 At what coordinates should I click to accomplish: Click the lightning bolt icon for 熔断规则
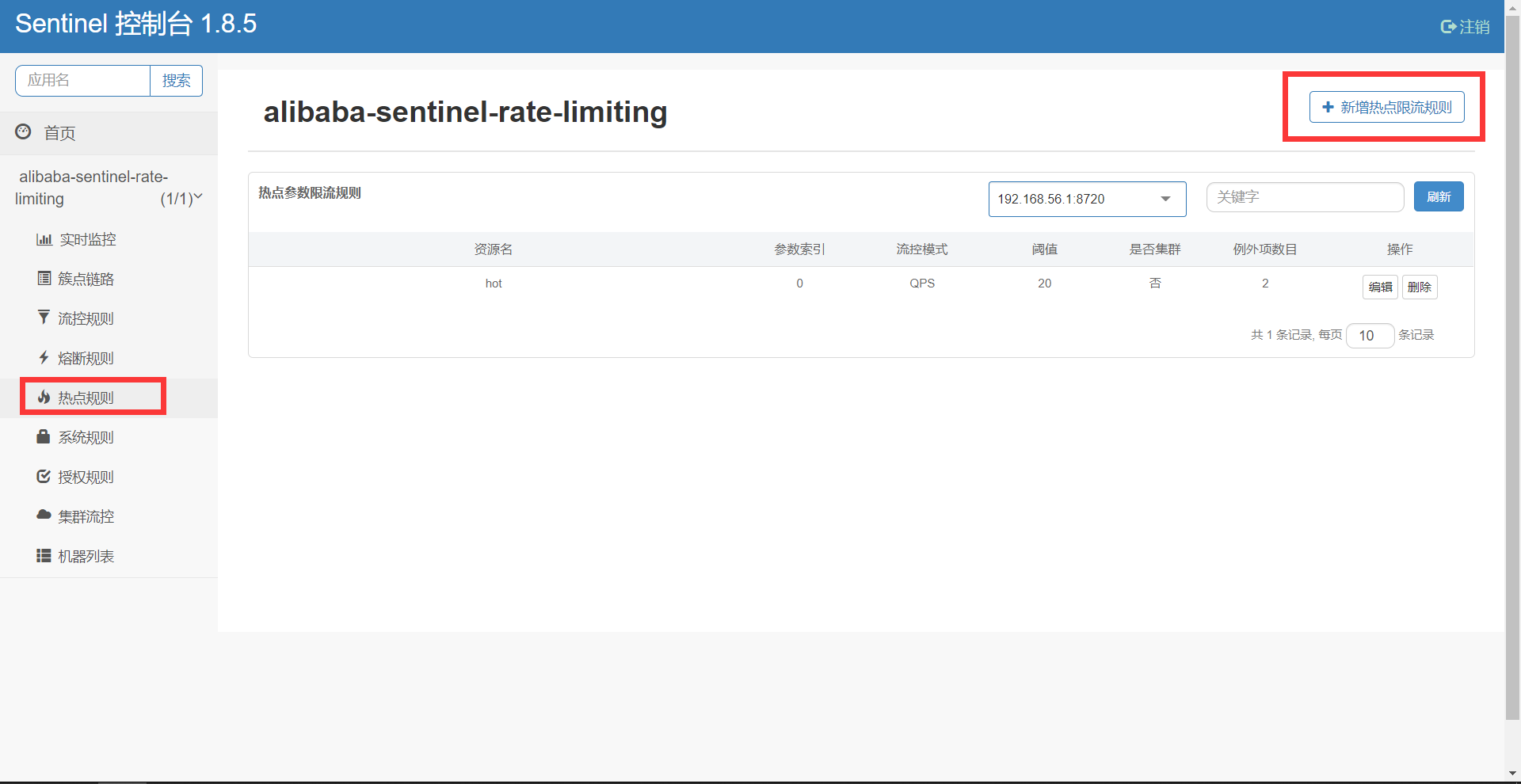click(44, 357)
